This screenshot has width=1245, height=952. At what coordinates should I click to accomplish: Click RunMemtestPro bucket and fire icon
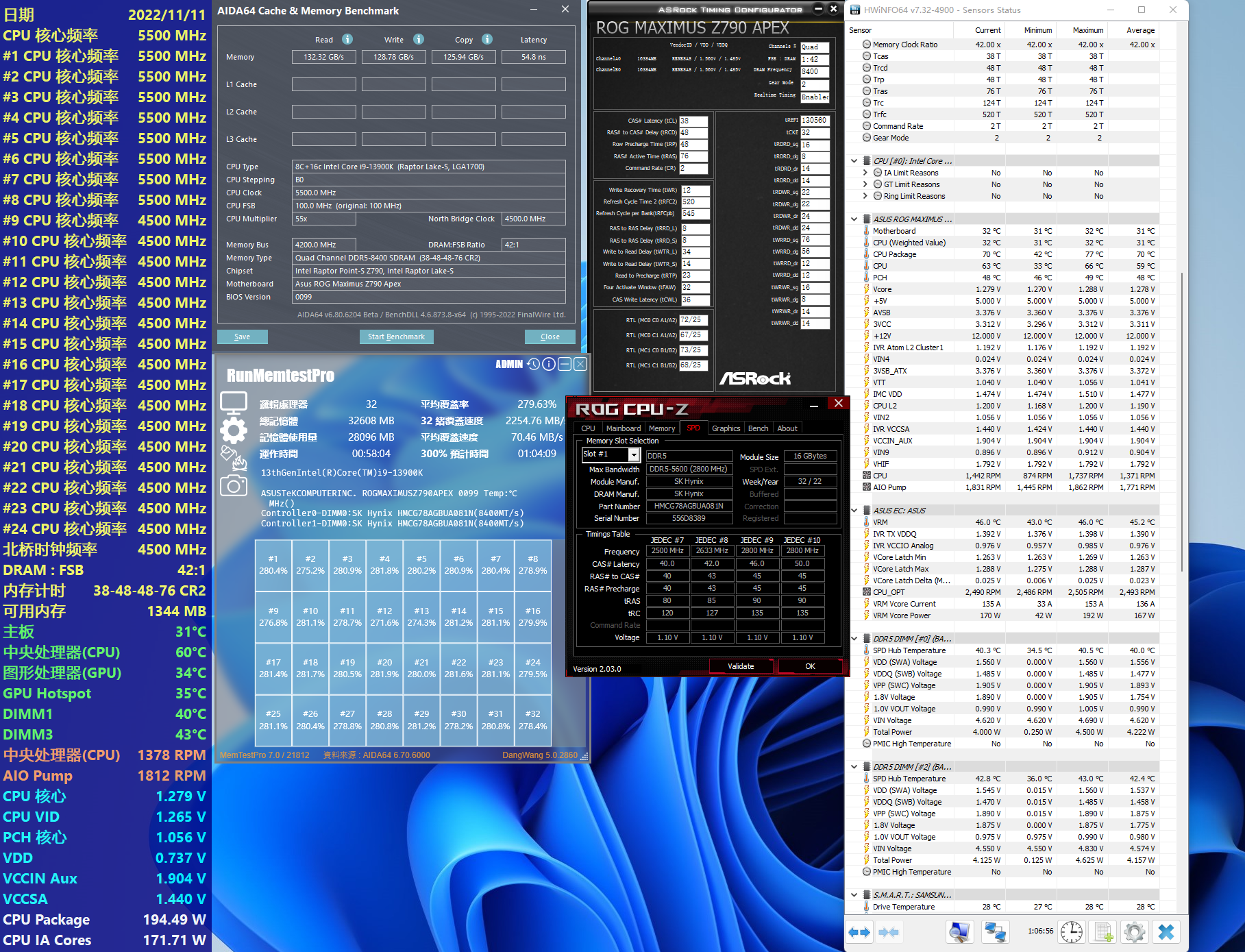(x=234, y=458)
